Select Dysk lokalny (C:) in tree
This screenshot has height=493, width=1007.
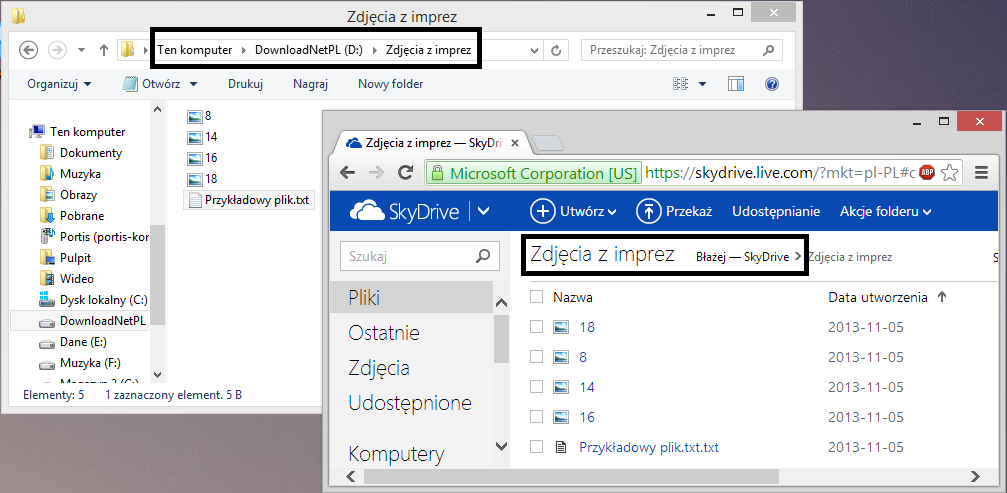[x=94, y=299]
